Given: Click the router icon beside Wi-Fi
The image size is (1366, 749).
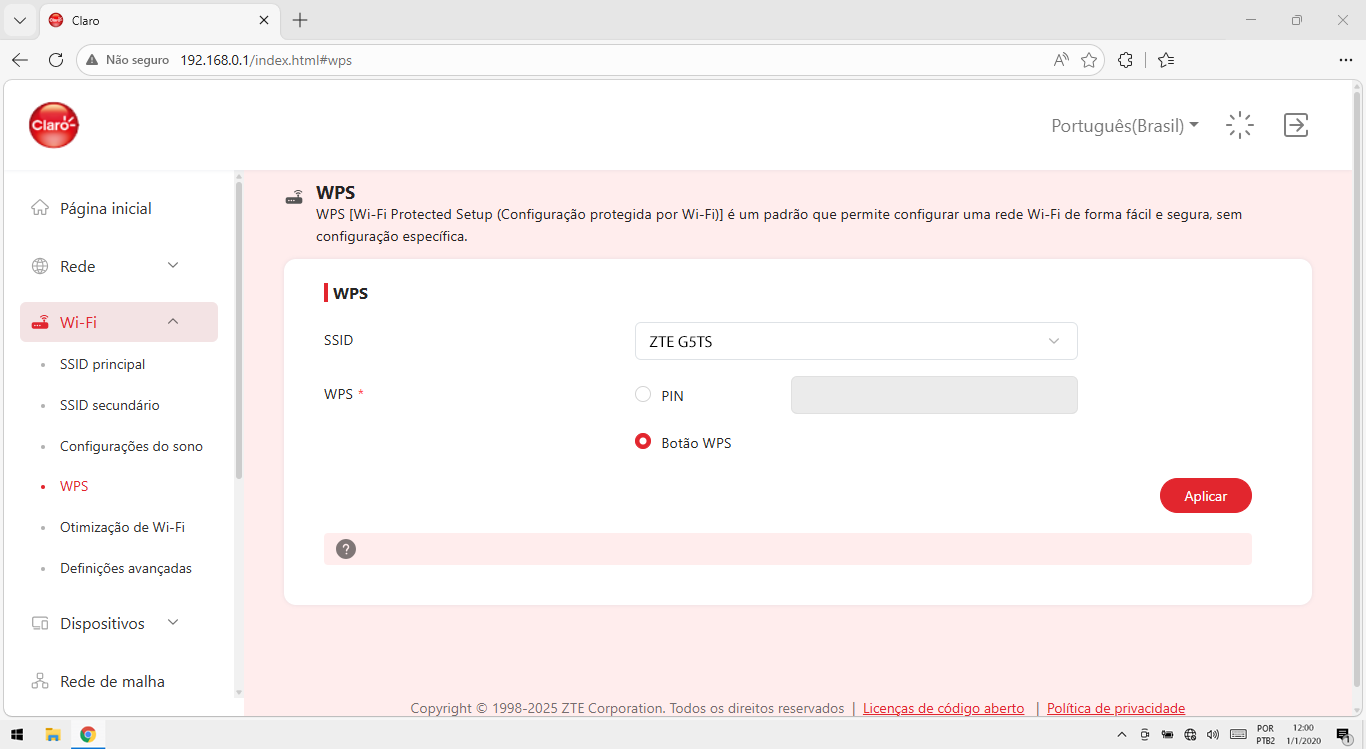Looking at the screenshot, I should pos(40,322).
